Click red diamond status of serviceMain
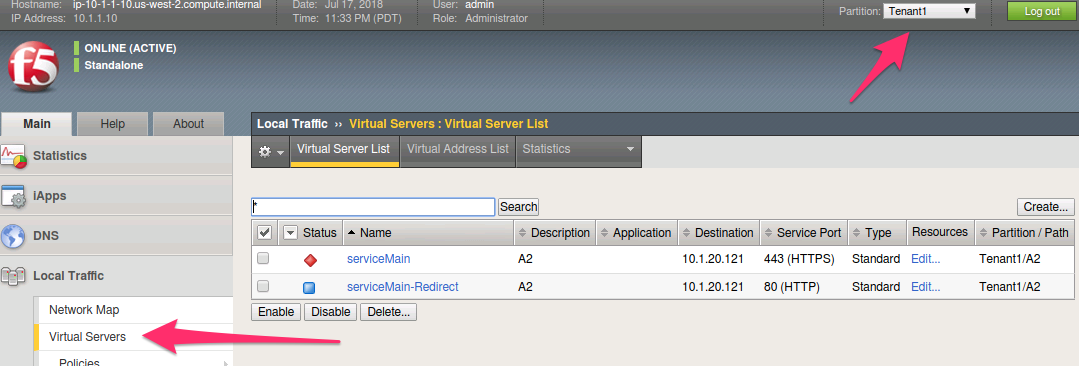 [x=310, y=260]
